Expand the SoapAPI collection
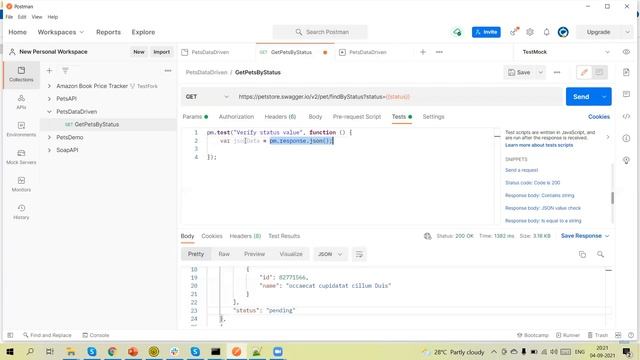This screenshot has height=360, width=640. tap(49, 150)
